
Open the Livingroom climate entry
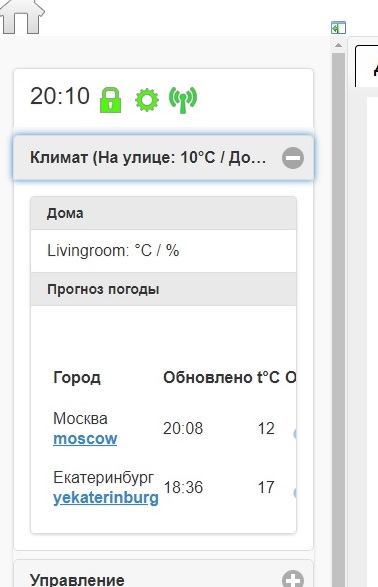click(x=164, y=251)
